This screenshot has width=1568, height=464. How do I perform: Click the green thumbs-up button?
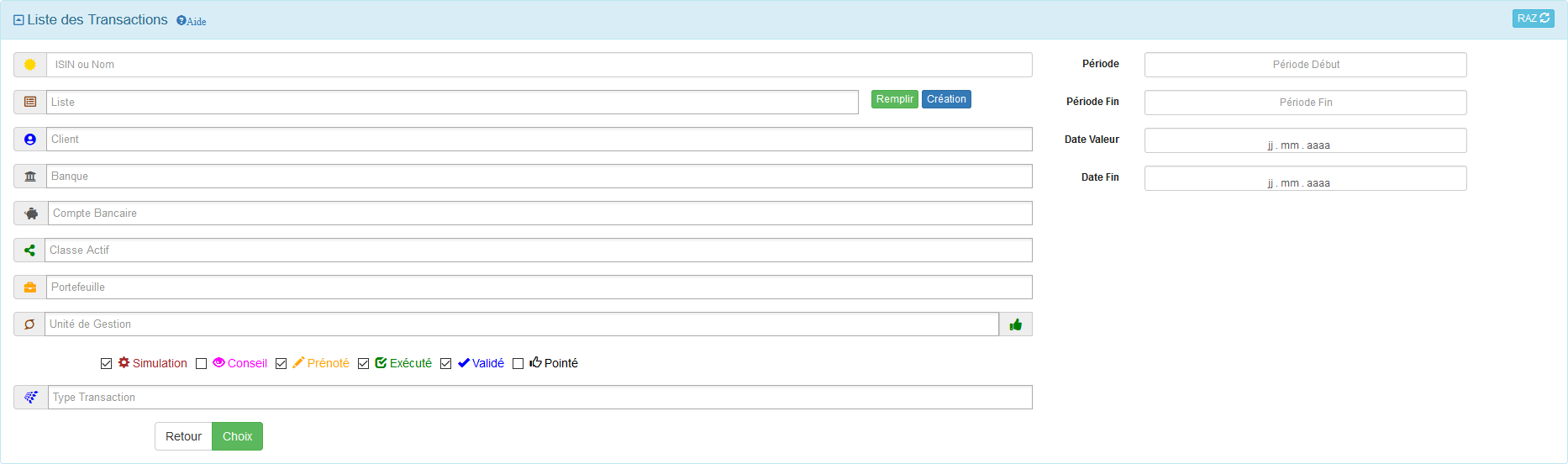point(1015,324)
